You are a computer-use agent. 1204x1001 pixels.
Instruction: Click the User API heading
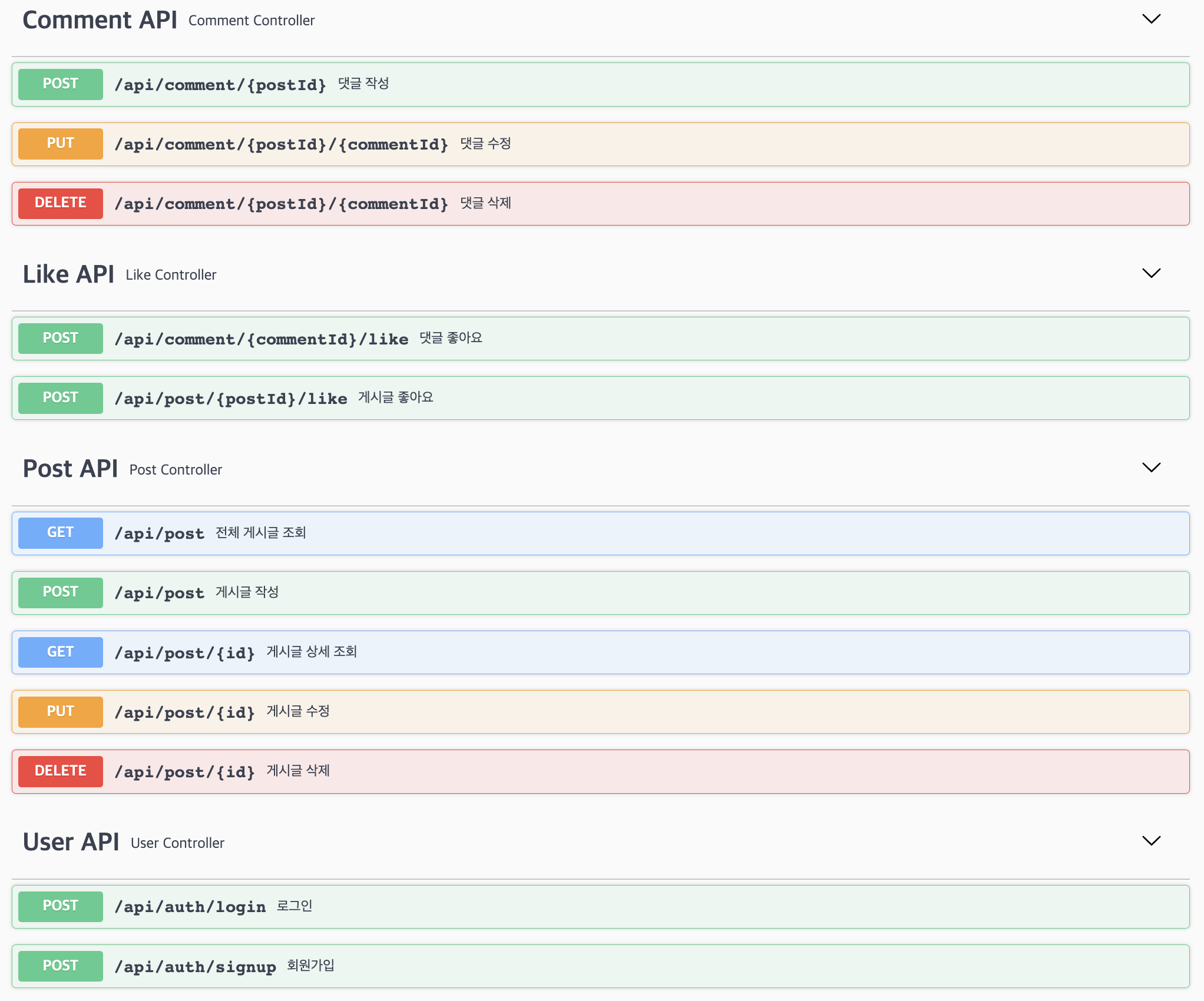point(71,842)
